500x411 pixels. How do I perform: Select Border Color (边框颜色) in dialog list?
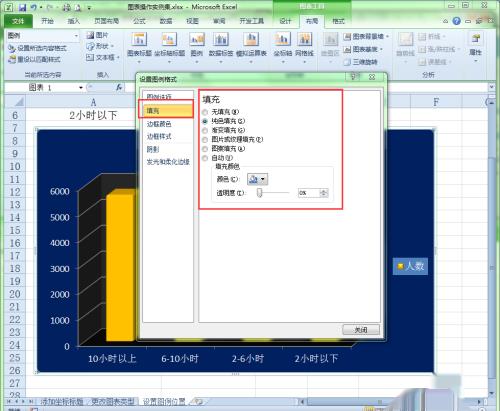pos(159,124)
